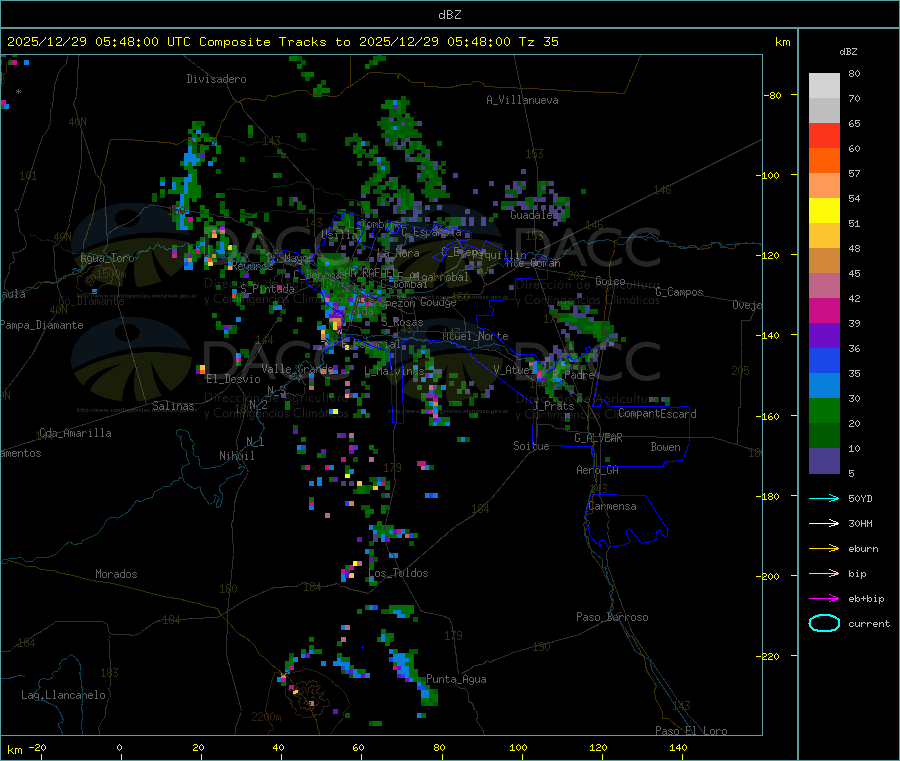Click the Punta_Agua map label
This screenshot has height=761, width=900.
pyautogui.click(x=456, y=679)
